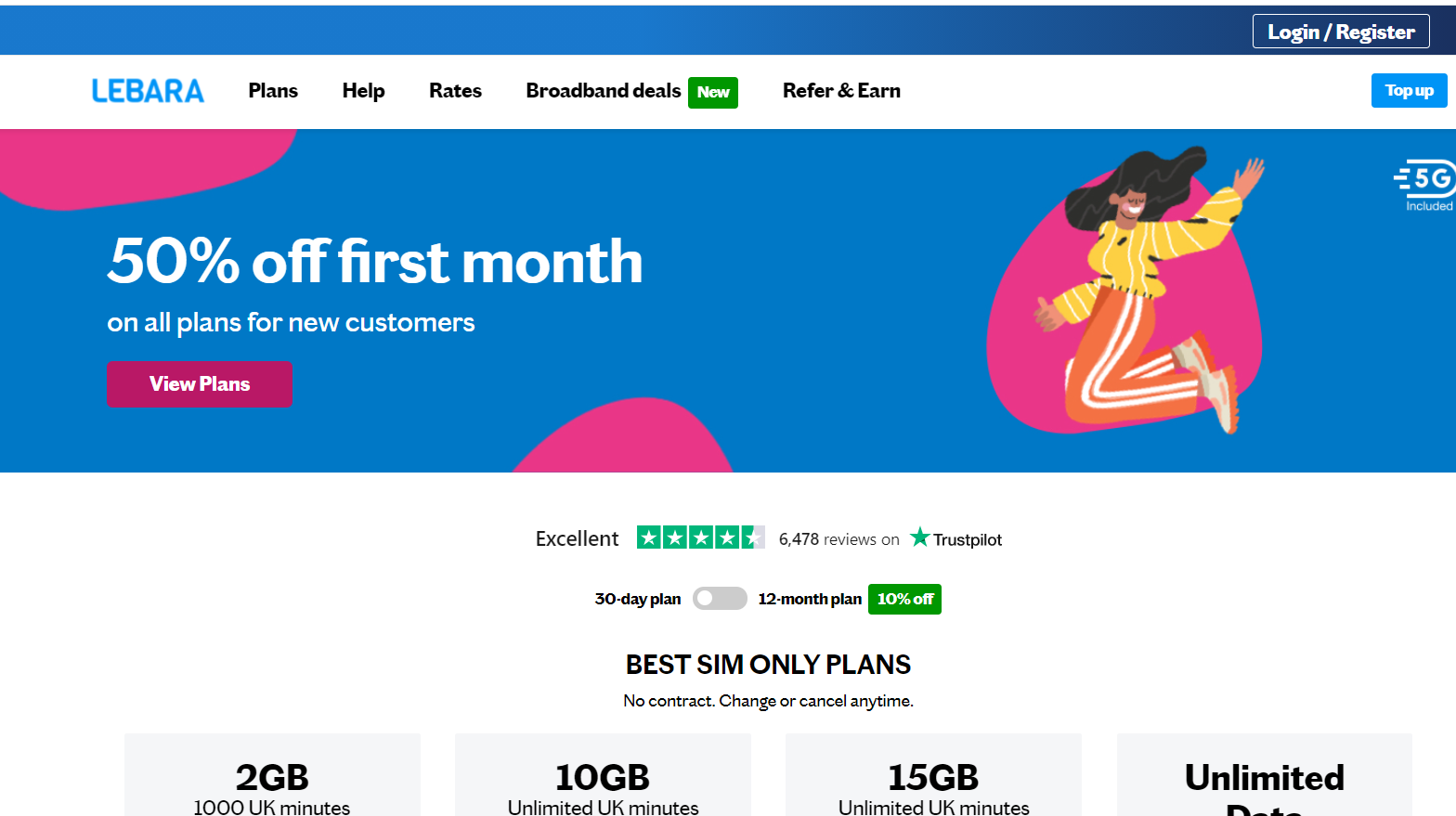This screenshot has width=1456, height=816.
Task: Click the Trustpilot star logo
Action: tap(919, 538)
